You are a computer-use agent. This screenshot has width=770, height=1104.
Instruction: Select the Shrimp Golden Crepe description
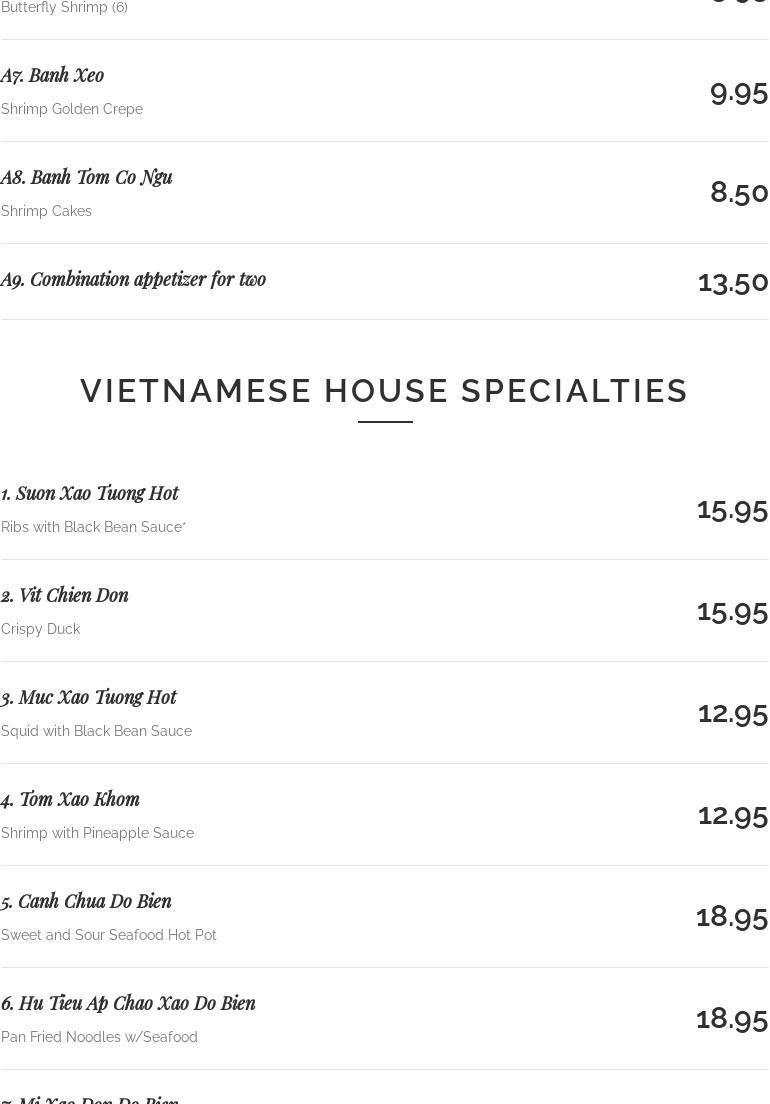72,109
